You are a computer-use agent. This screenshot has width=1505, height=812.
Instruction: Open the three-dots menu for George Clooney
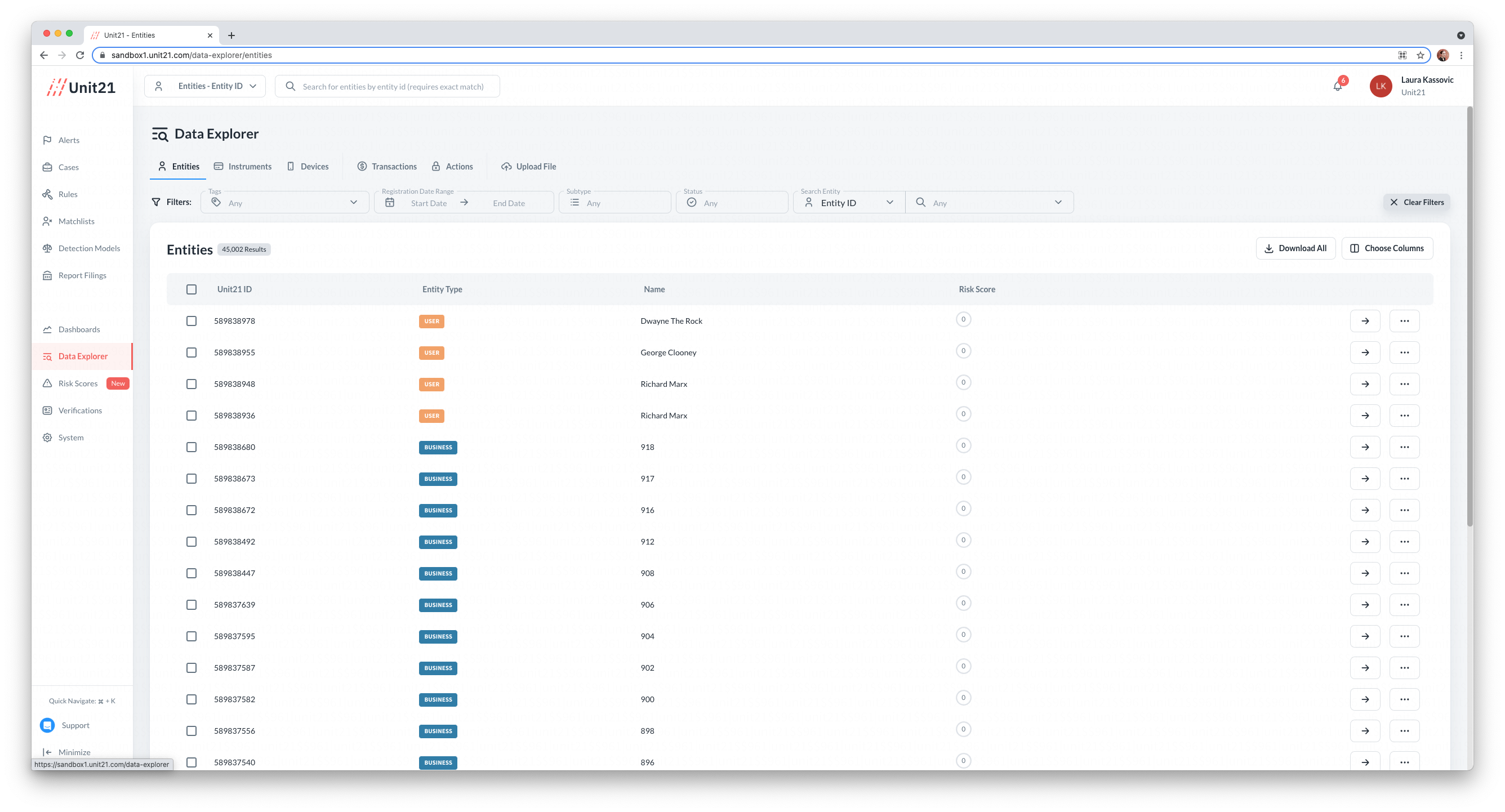(x=1404, y=353)
